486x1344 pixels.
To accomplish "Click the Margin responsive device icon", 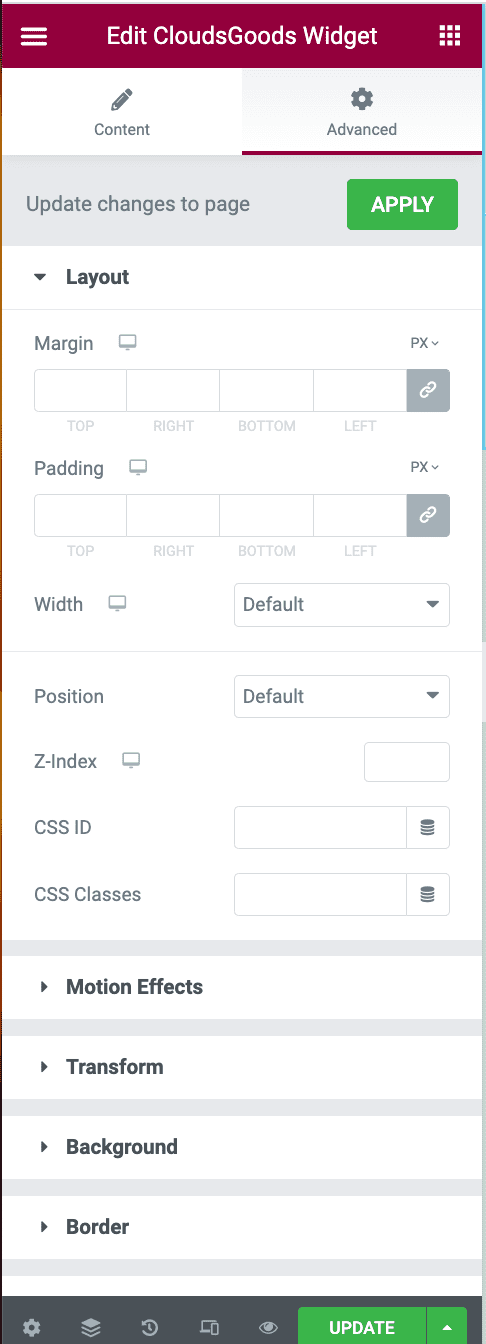I will 127,343.
